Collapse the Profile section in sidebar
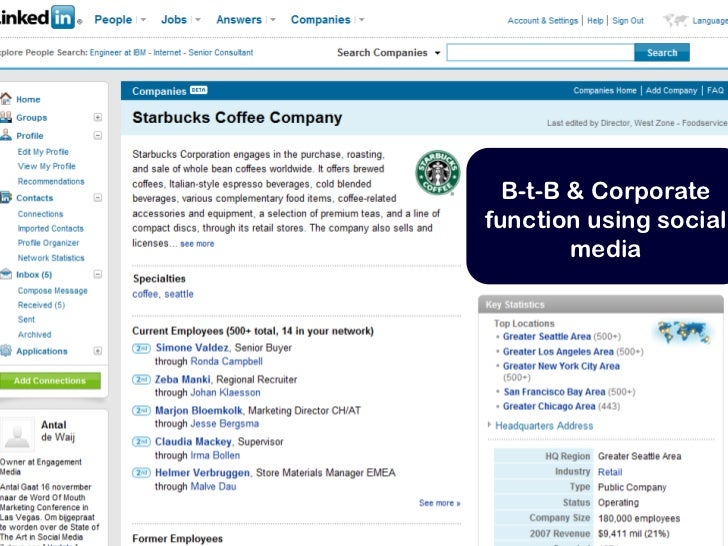 pyautogui.click(x=98, y=136)
